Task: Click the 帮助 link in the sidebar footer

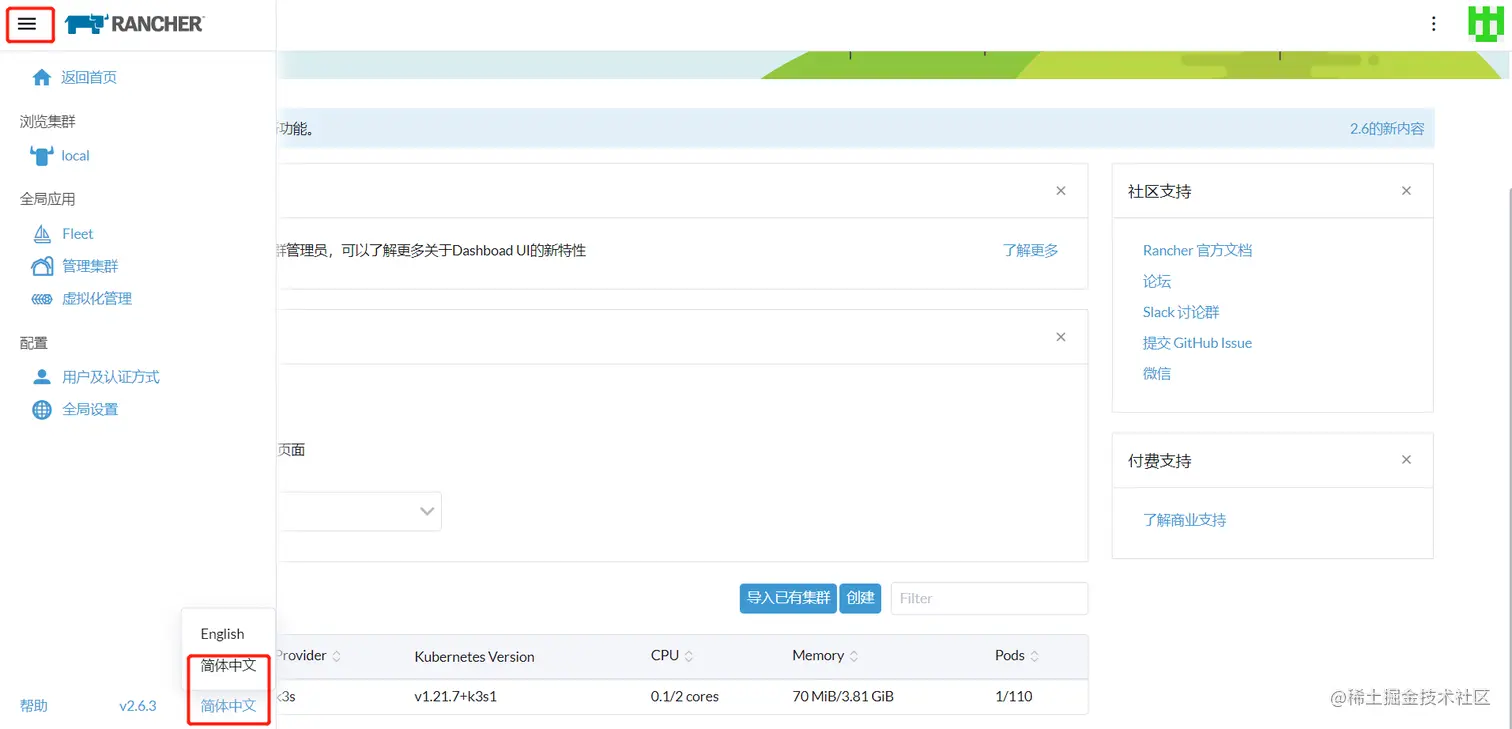Action: [34, 706]
